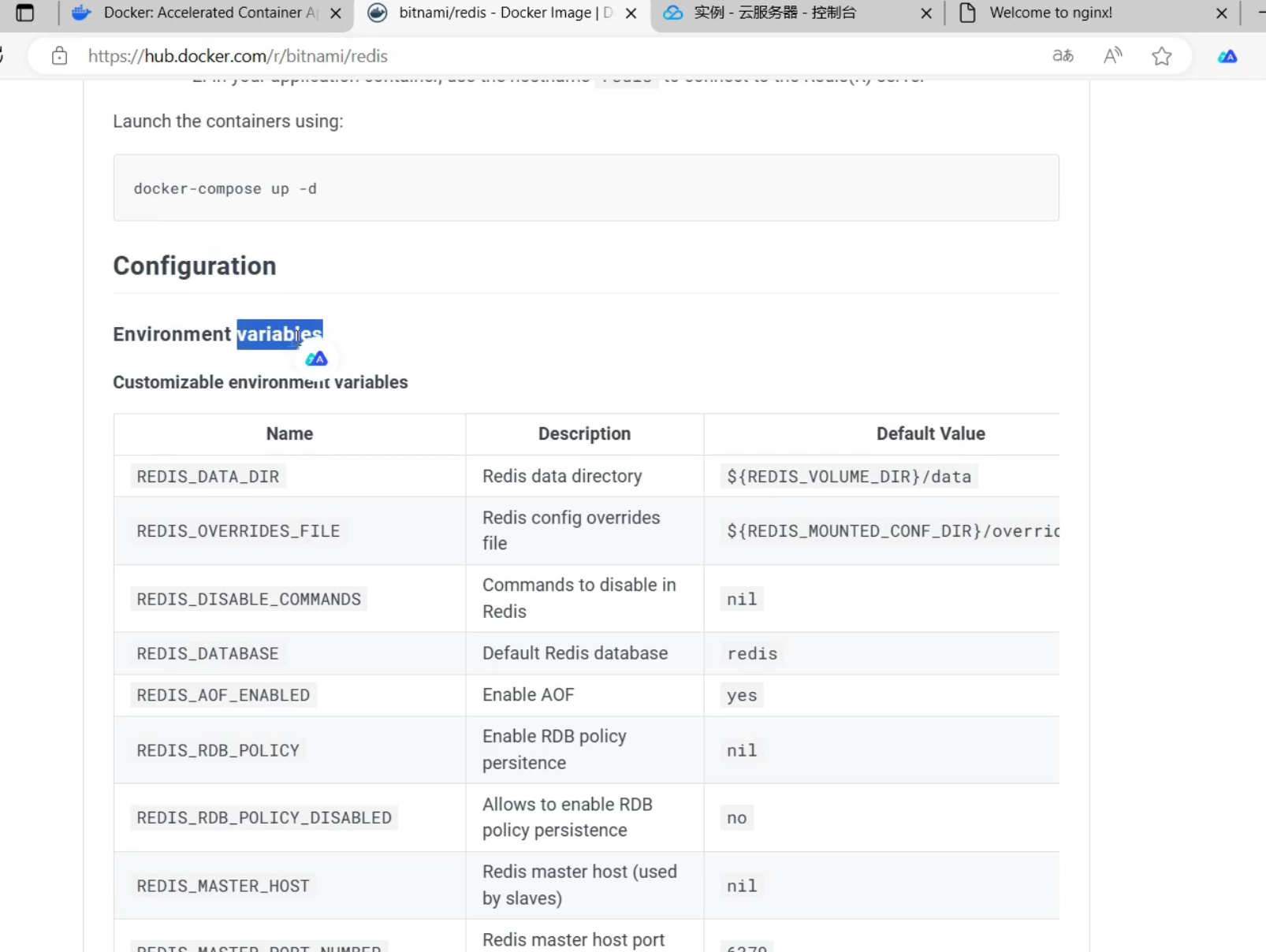Click the Configuration heading
The width and height of the screenshot is (1266, 952).
pyautogui.click(x=195, y=266)
